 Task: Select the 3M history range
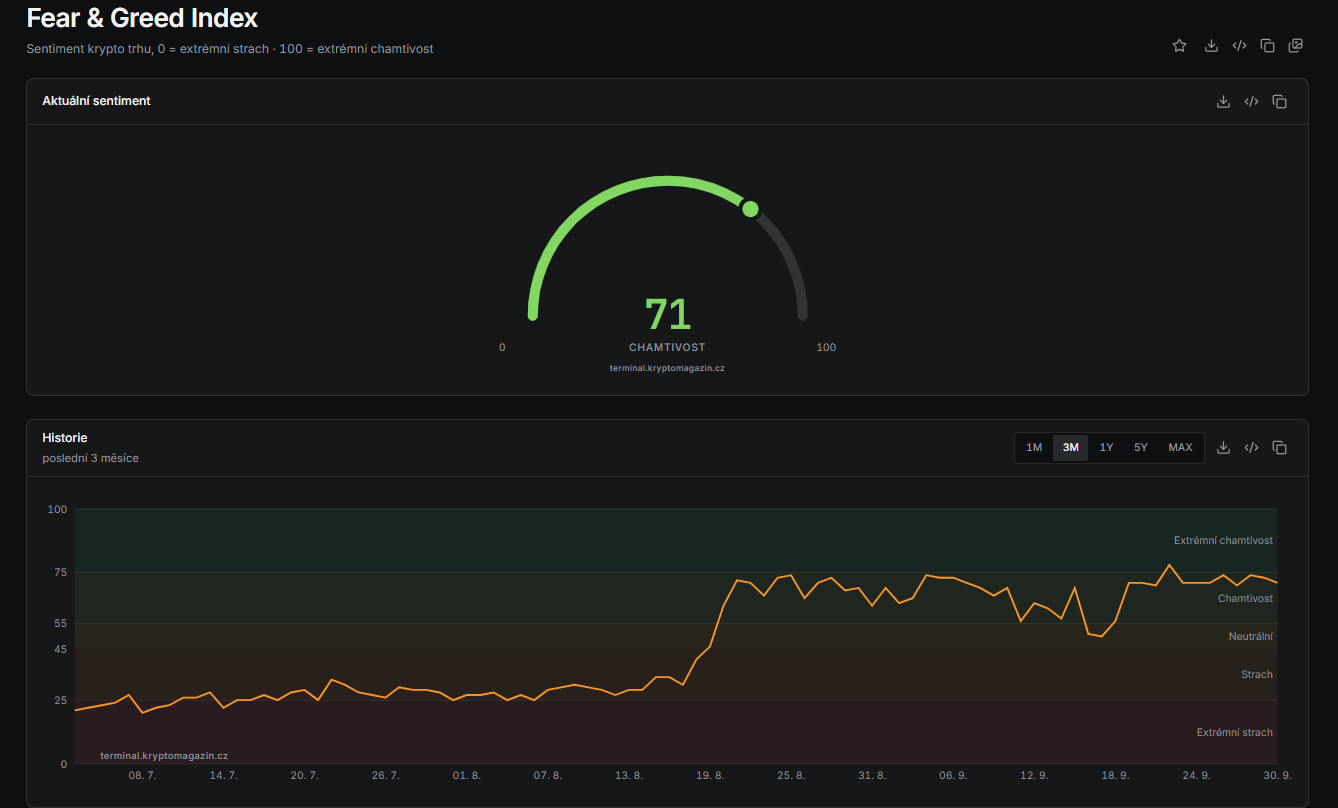coord(1070,447)
